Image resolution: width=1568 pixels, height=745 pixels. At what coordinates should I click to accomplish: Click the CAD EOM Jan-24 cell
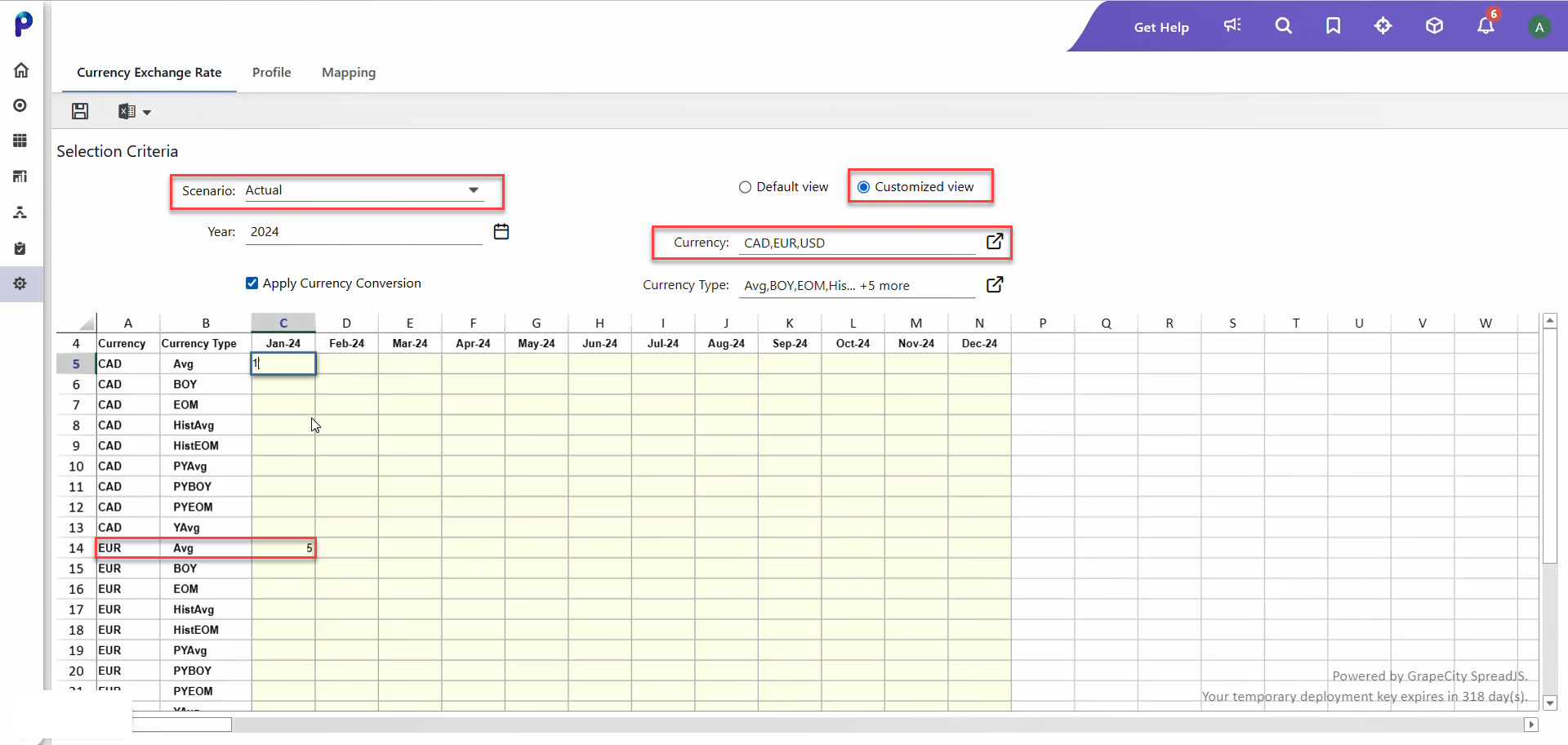(283, 404)
